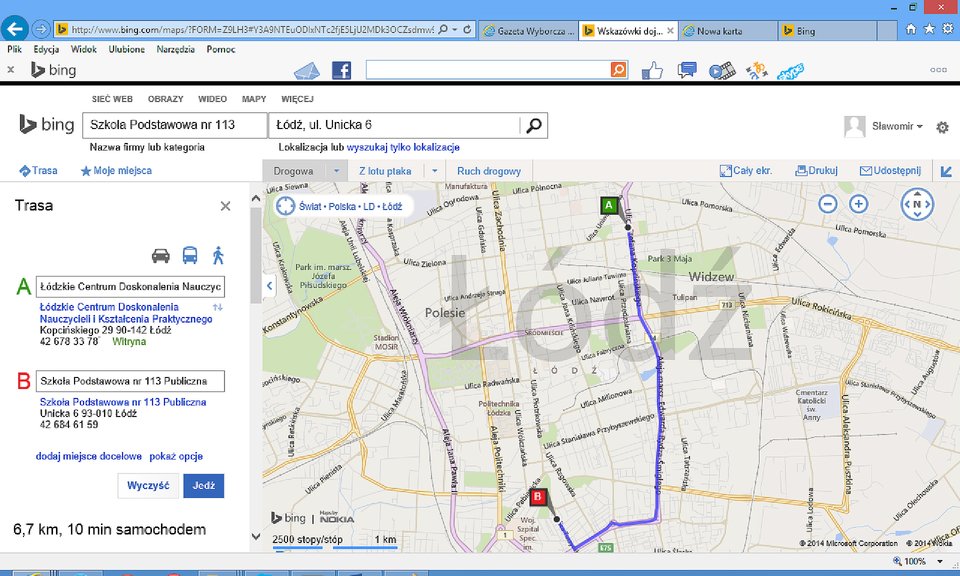Open the favorites star icon in the browser

coord(929,29)
